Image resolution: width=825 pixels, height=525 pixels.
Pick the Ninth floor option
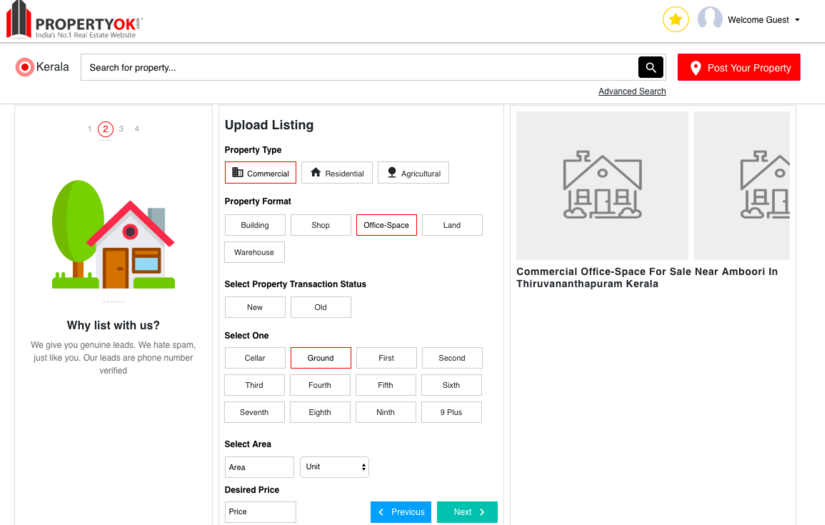[x=386, y=412]
